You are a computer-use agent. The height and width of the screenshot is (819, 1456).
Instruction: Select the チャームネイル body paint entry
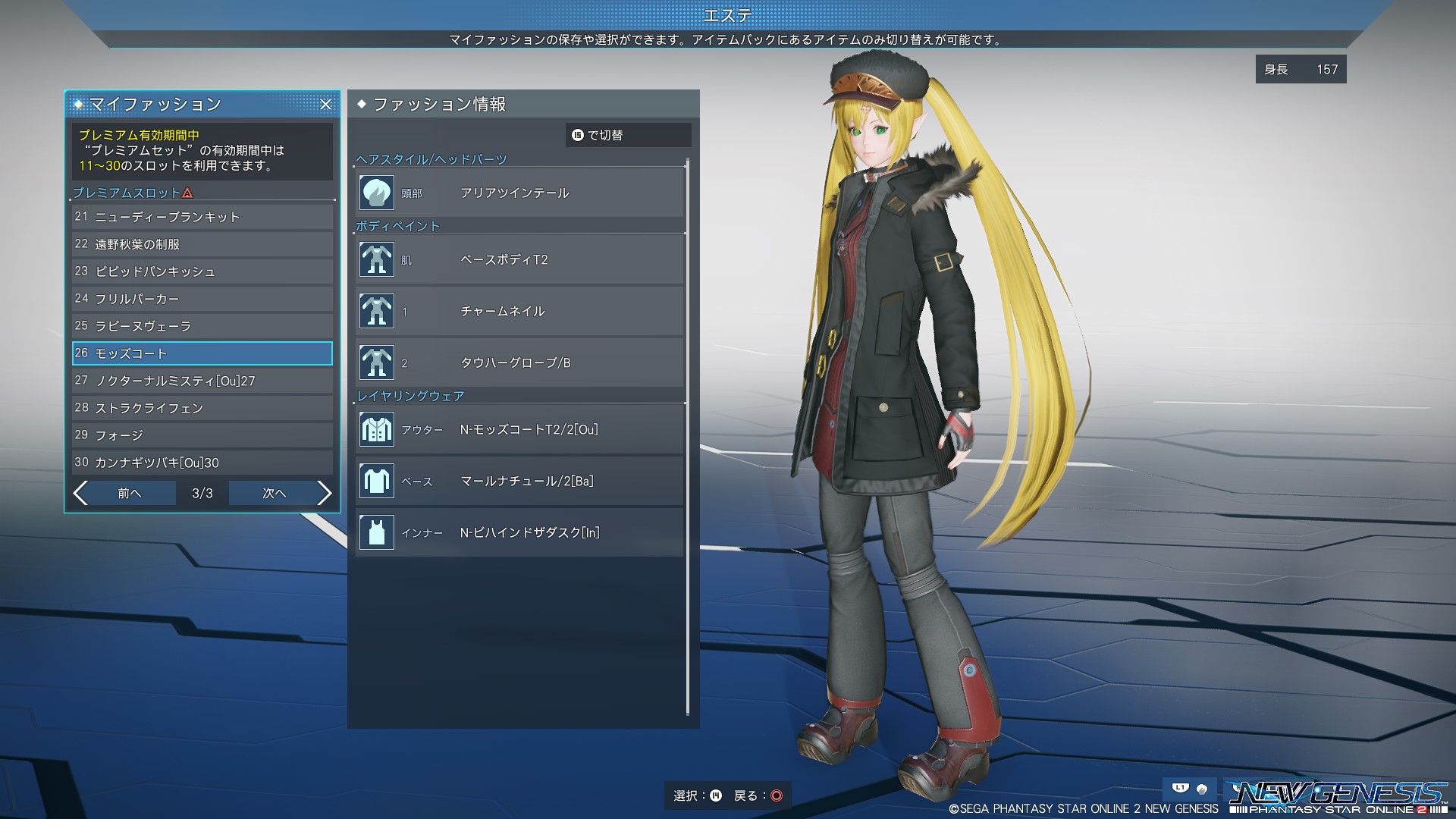pos(521,311)
